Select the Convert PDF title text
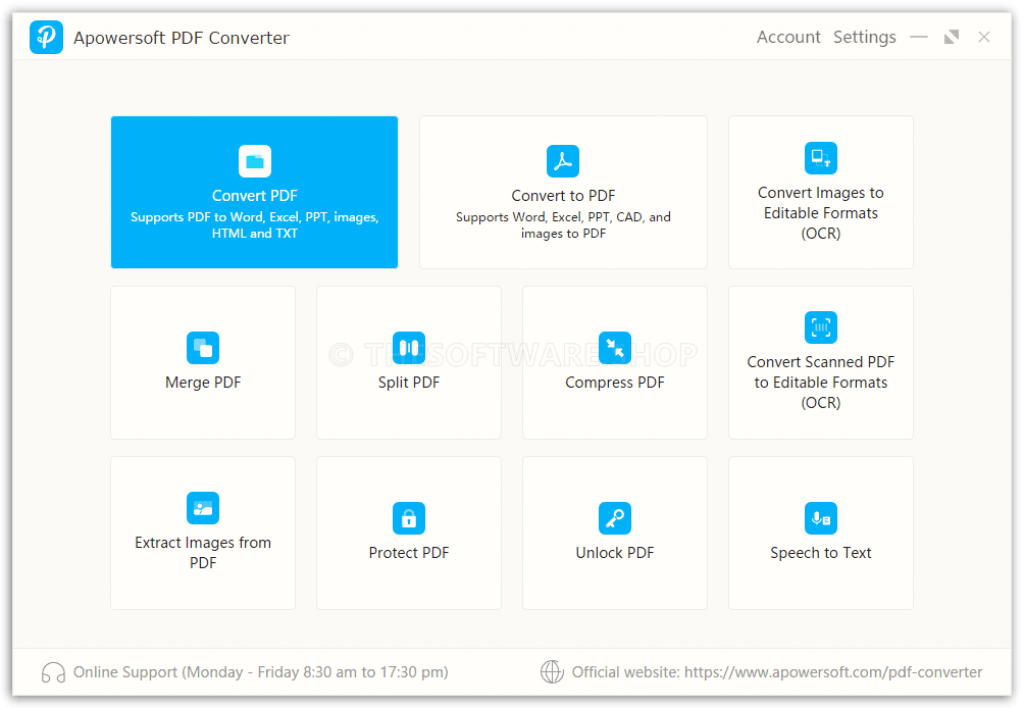Image resolution: width=1024 pixels, height=708 pixels. tap(254, 195)
